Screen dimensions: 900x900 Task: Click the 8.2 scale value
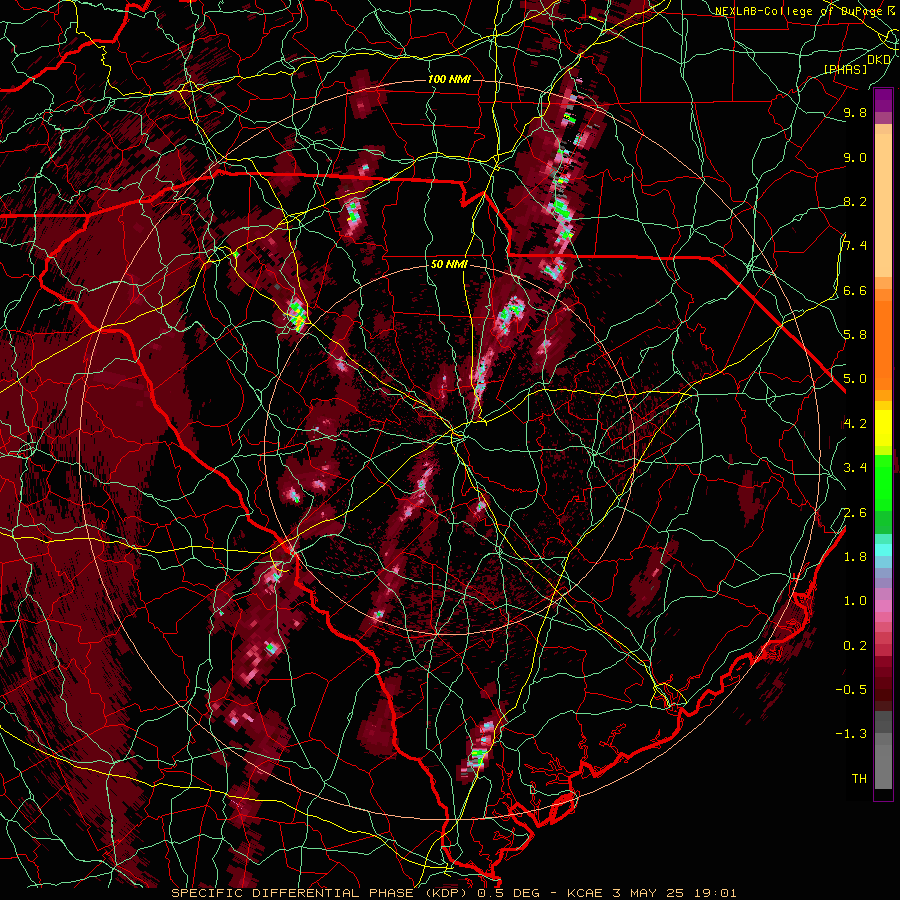pyautogui.click(x=855, y=202)
